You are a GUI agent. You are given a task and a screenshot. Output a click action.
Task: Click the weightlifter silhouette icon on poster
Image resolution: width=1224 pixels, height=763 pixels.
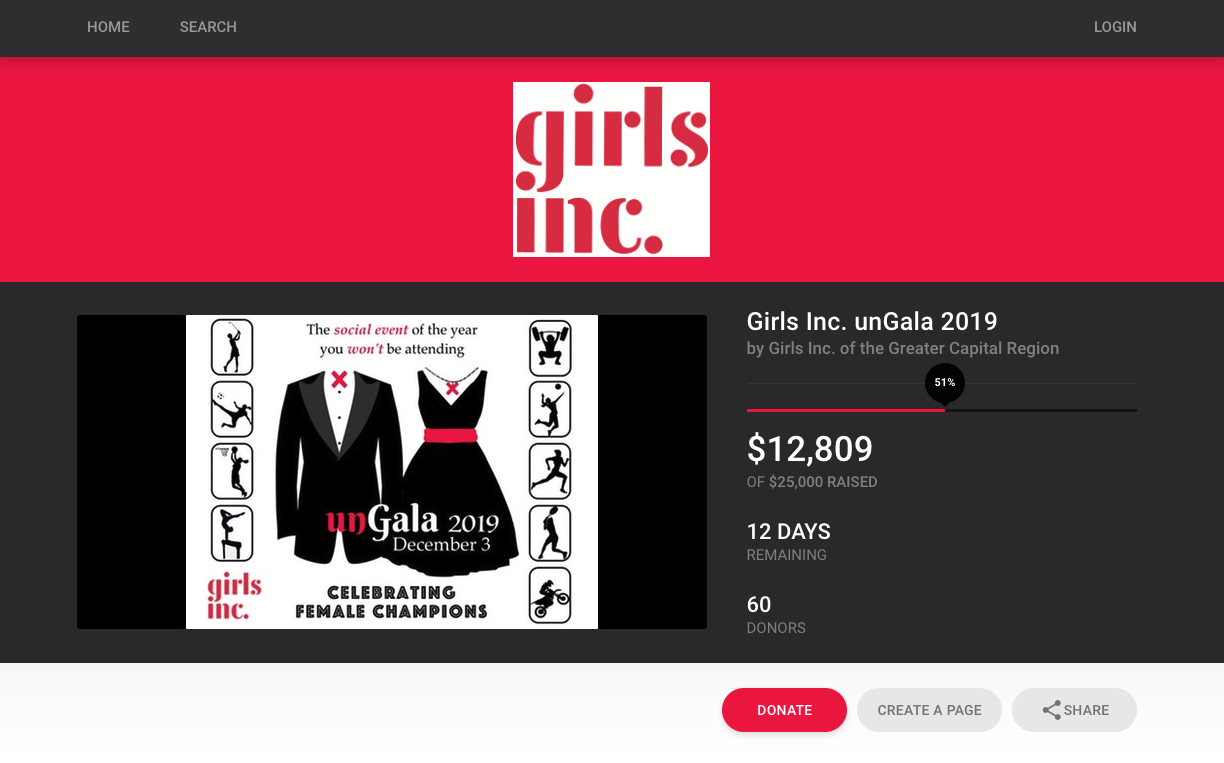550,346
